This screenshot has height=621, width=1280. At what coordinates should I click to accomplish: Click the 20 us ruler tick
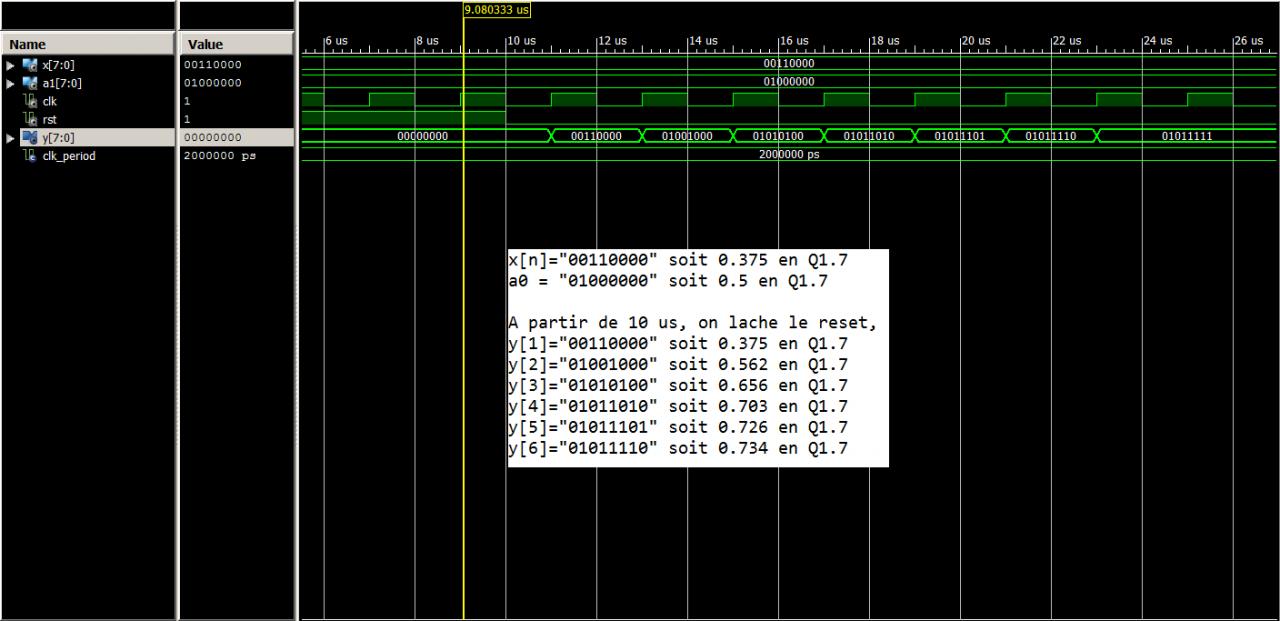pyautogui.click(x=975, y=41)
